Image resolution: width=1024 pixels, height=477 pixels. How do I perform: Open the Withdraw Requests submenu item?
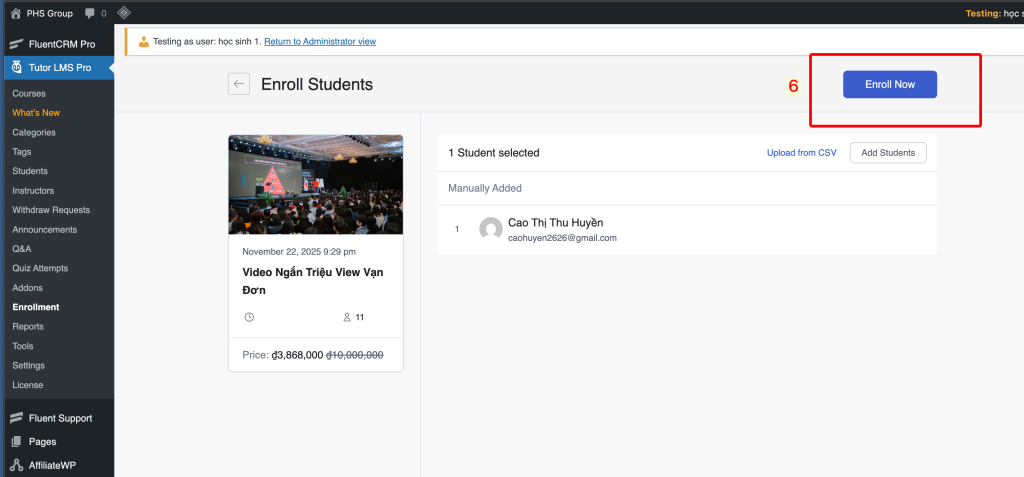click(x=51, y=210)
